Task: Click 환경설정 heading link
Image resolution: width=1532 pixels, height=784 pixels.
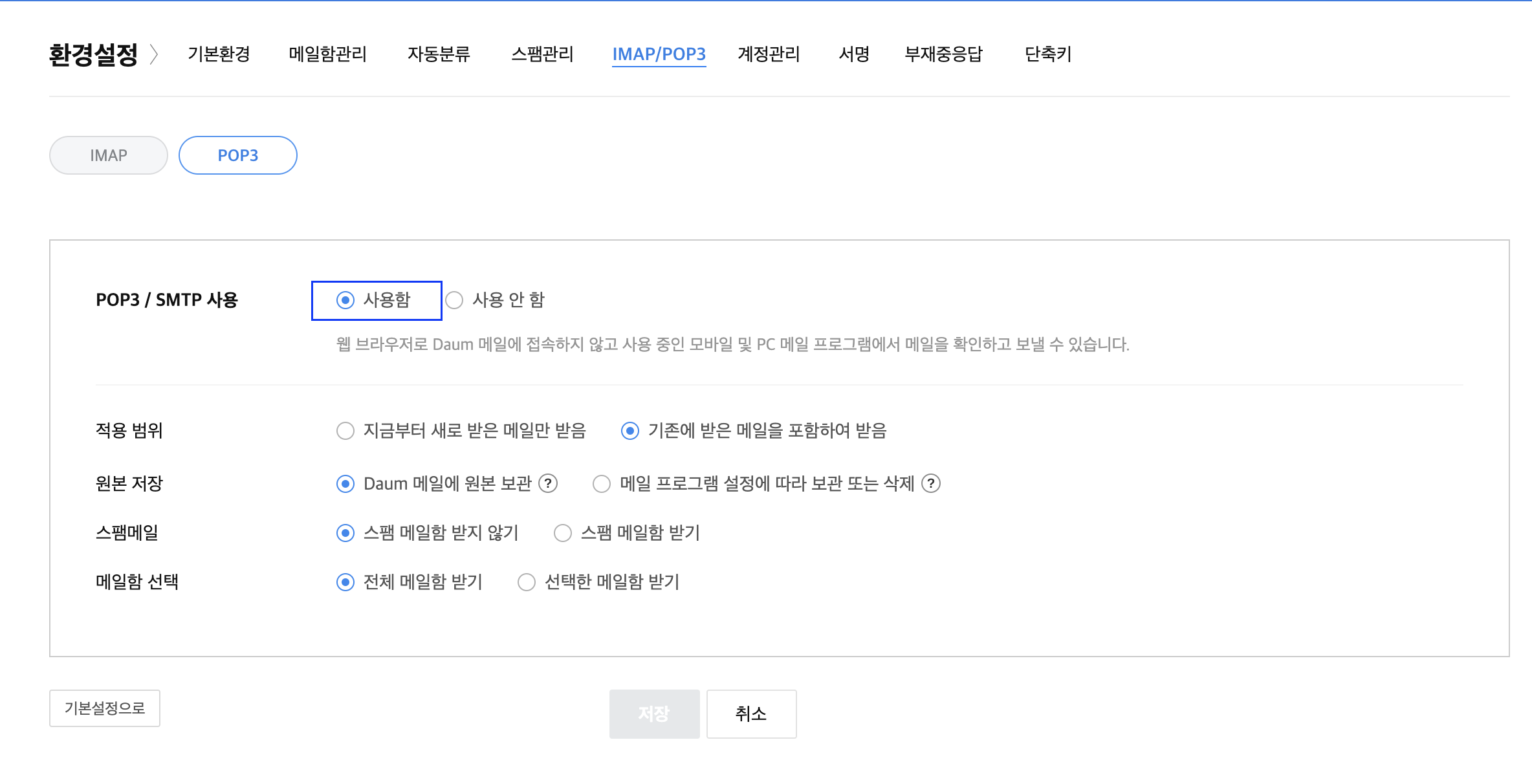Action: click(93, 54)
